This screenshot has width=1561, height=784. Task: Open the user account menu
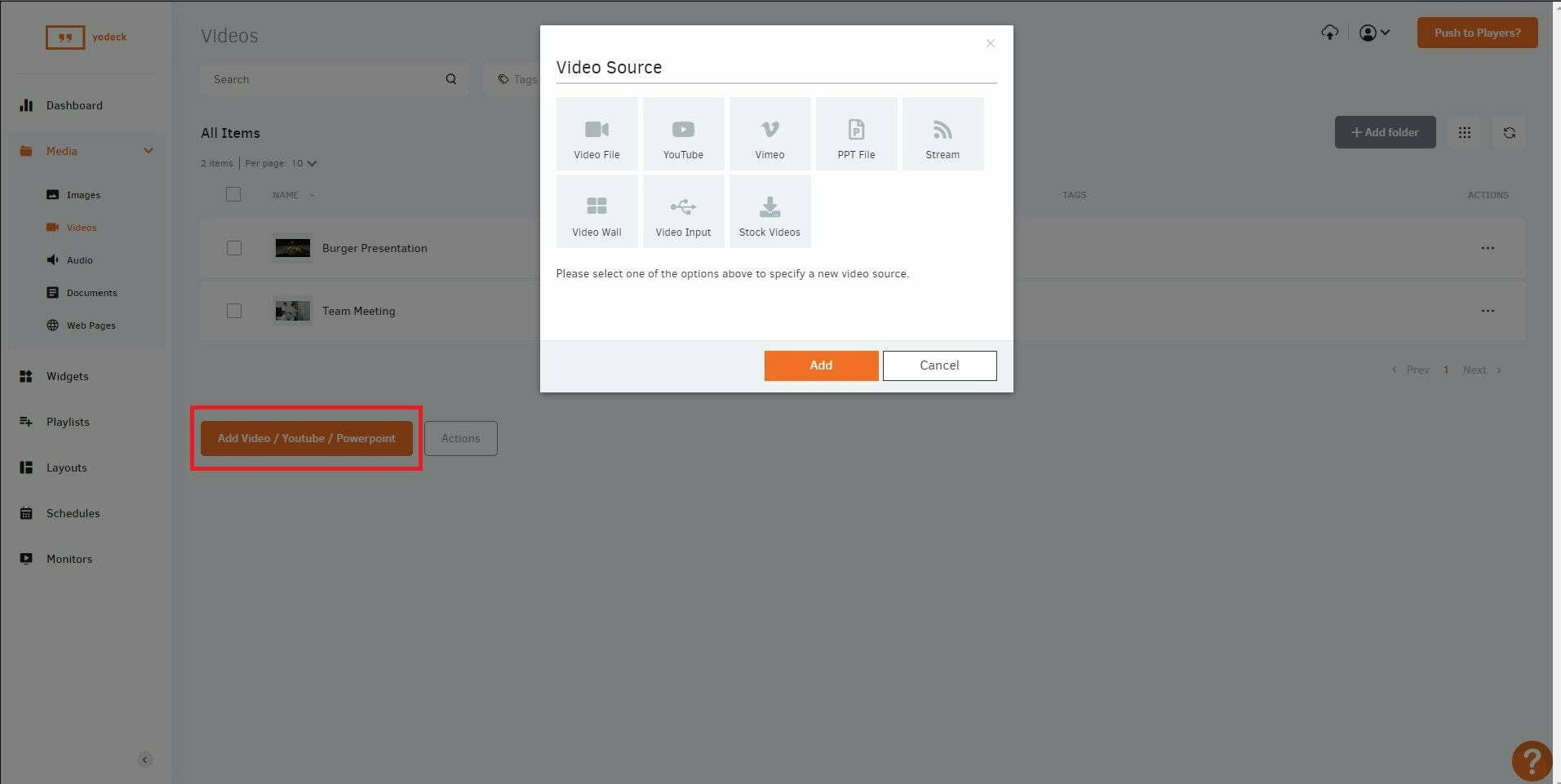tap(1374, 33)
